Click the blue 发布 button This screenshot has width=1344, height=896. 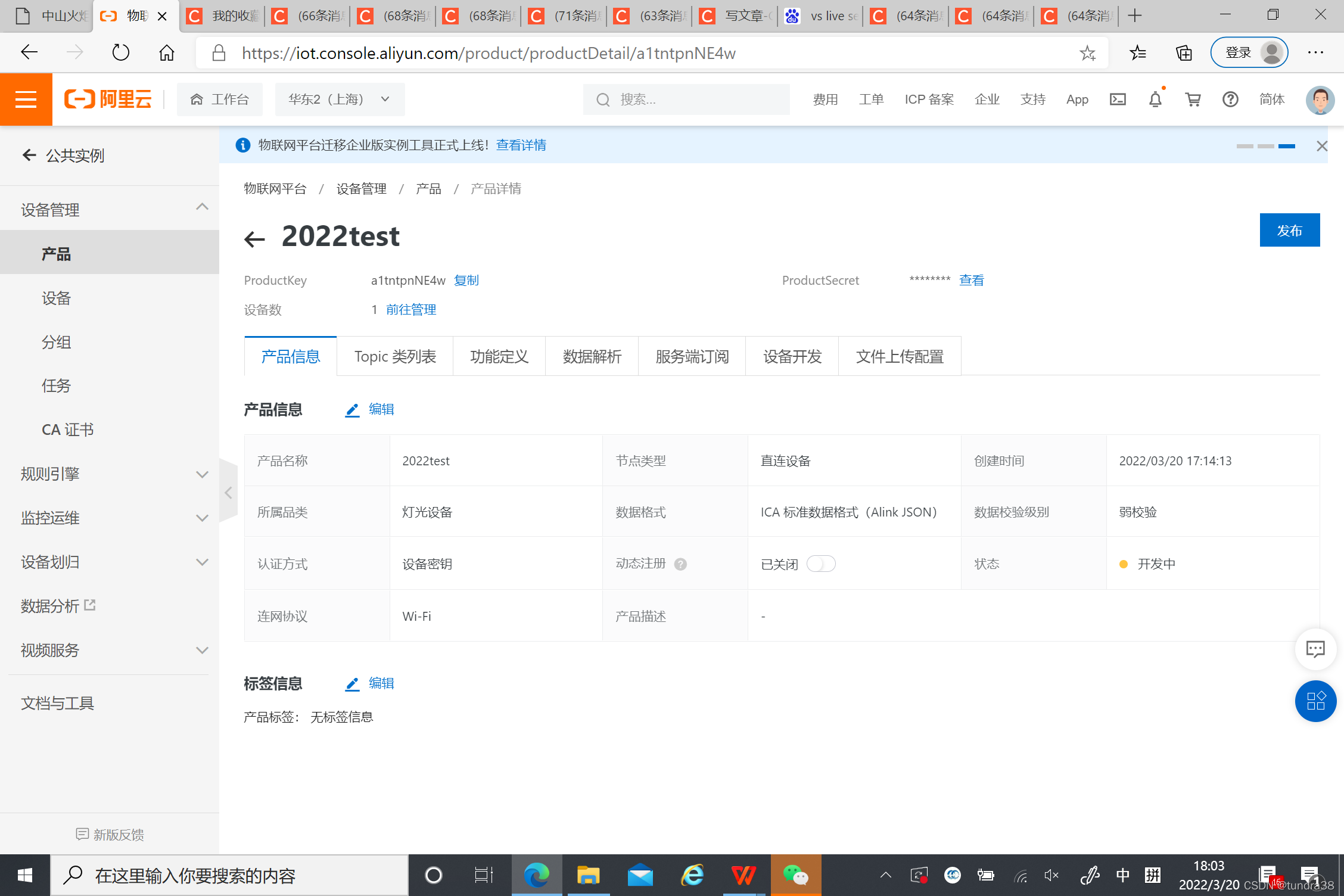pyautogui.click(x=1289, y=230)
